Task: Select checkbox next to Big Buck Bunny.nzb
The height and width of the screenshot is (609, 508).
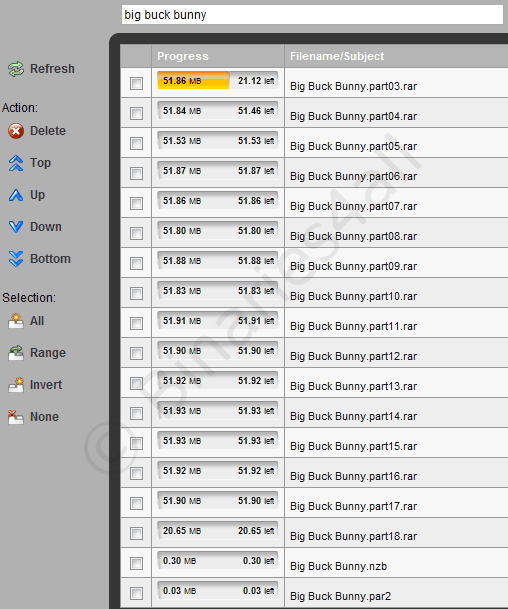Action: (136, 563)
